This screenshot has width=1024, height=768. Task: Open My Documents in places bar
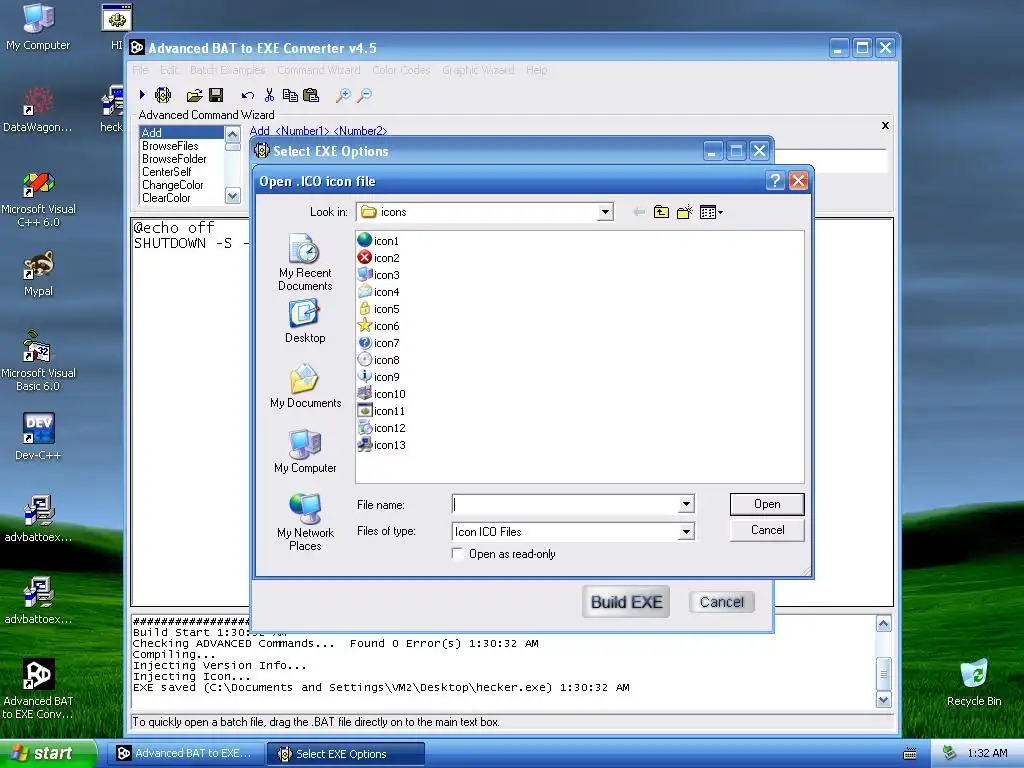click(305, 386)
